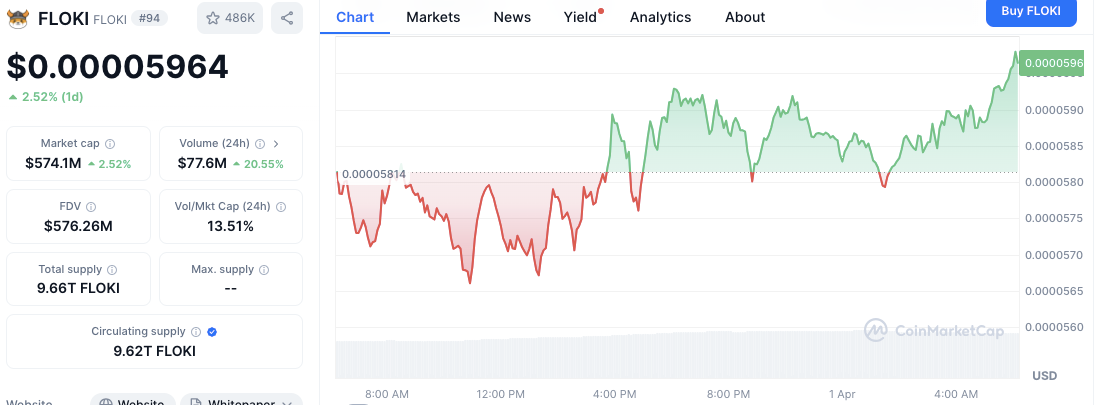The width and height of the screenshot is (1094, 405).
Task: Click Max. supply info icon
Action: [262, 270]
